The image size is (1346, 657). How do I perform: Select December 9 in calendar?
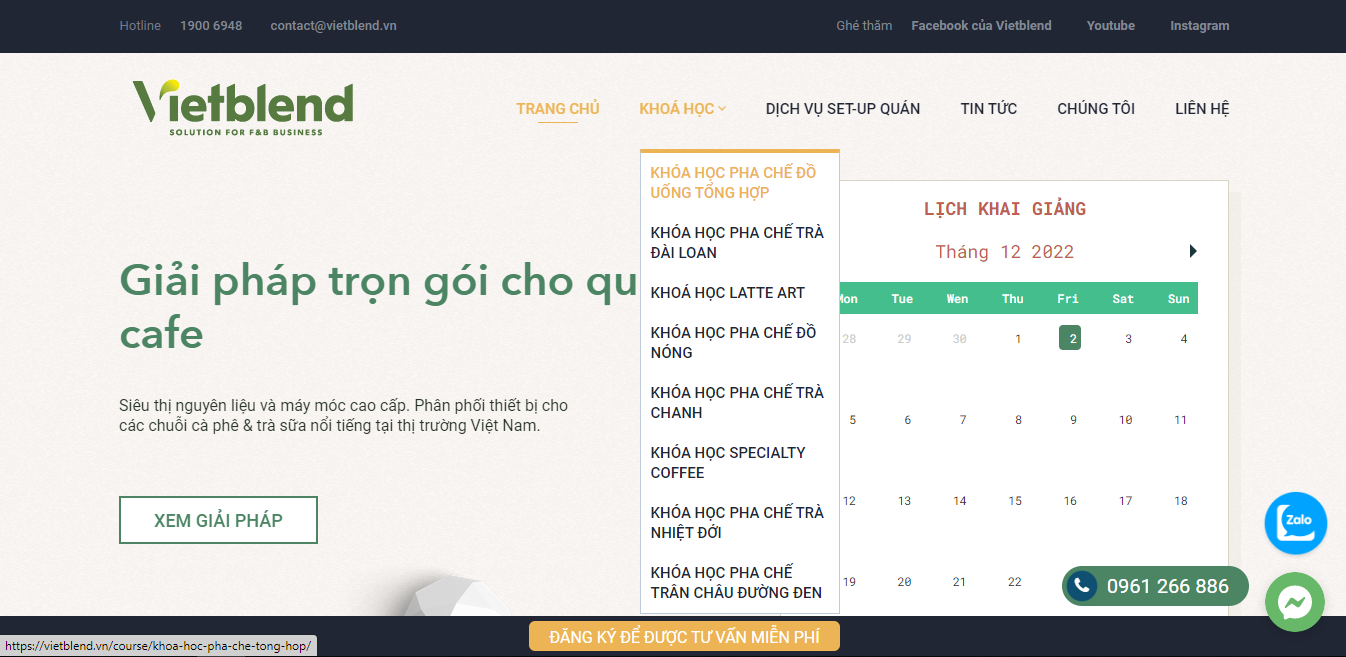click(x=1073, y=420)
